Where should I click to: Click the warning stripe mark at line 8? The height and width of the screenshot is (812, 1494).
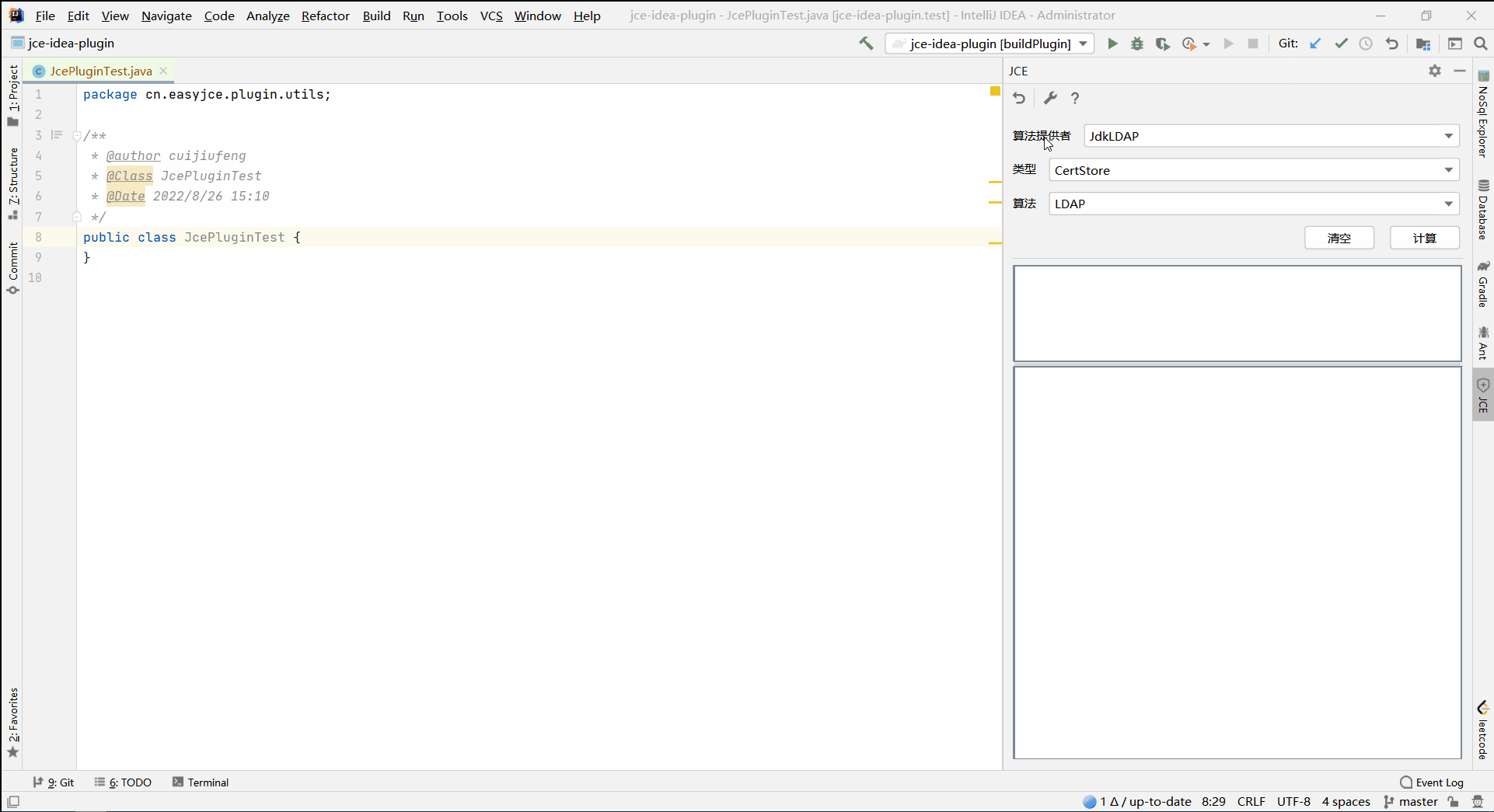(995, 243)
